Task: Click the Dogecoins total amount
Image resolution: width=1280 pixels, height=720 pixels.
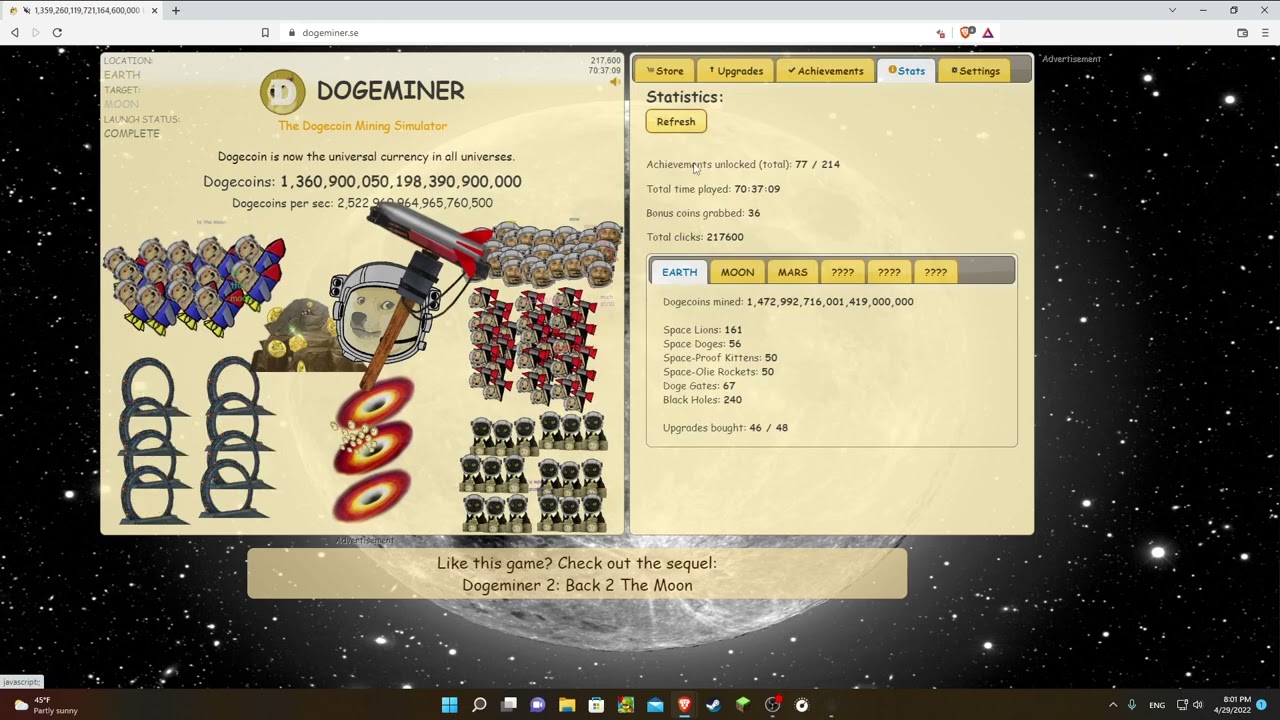Action: (x=400, y=181)
